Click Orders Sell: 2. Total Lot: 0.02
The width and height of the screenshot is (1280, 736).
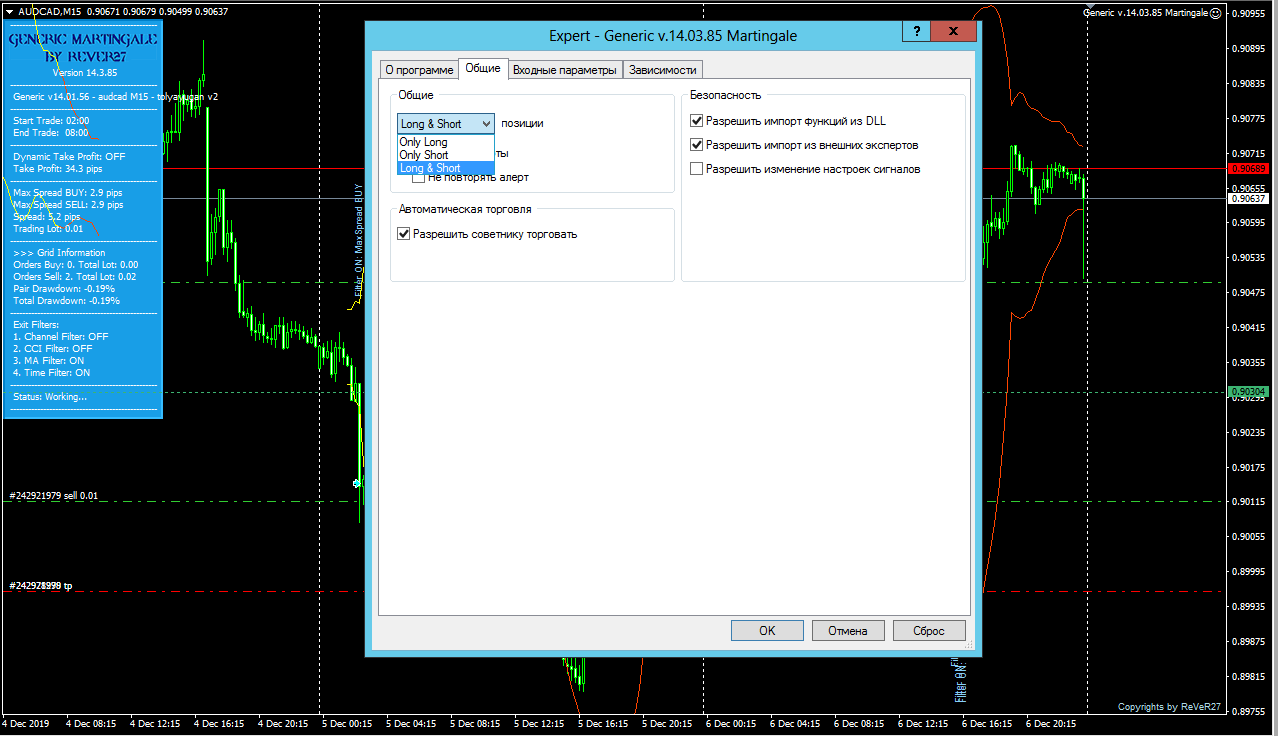[x=75, y=277]
